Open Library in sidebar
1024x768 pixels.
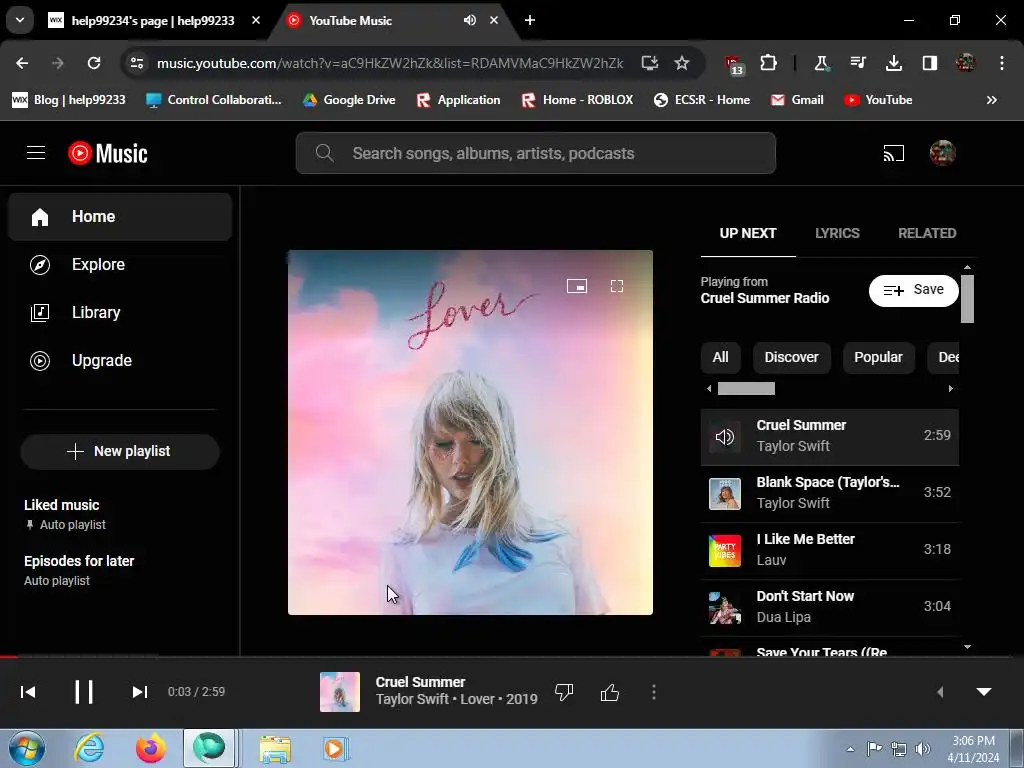pos(120,312)
